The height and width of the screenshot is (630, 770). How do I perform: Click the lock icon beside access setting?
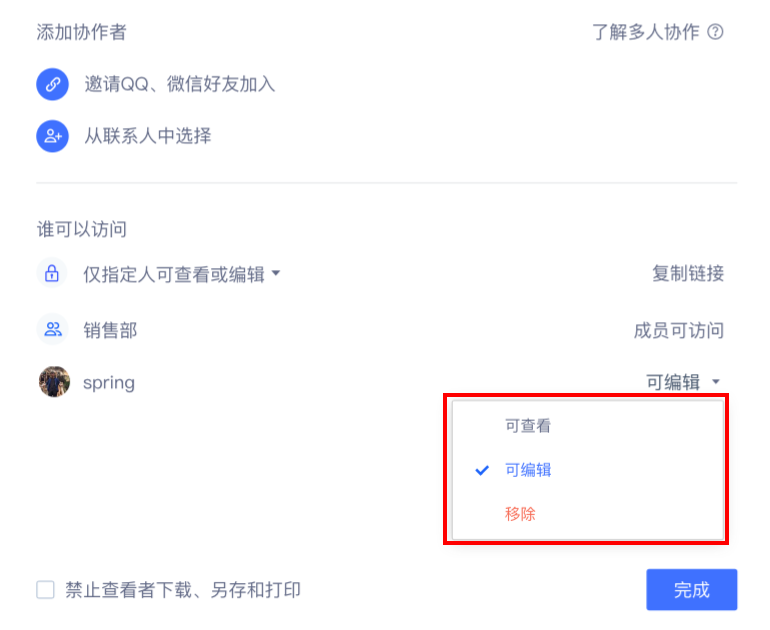pyautogui.click(x=52, y=273)
